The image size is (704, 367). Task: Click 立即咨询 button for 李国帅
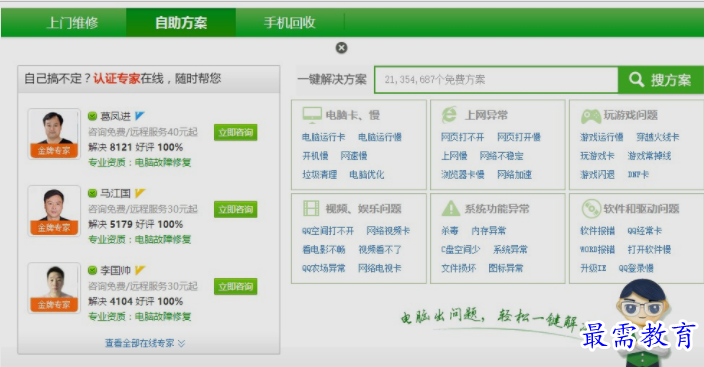click(235, 287)
